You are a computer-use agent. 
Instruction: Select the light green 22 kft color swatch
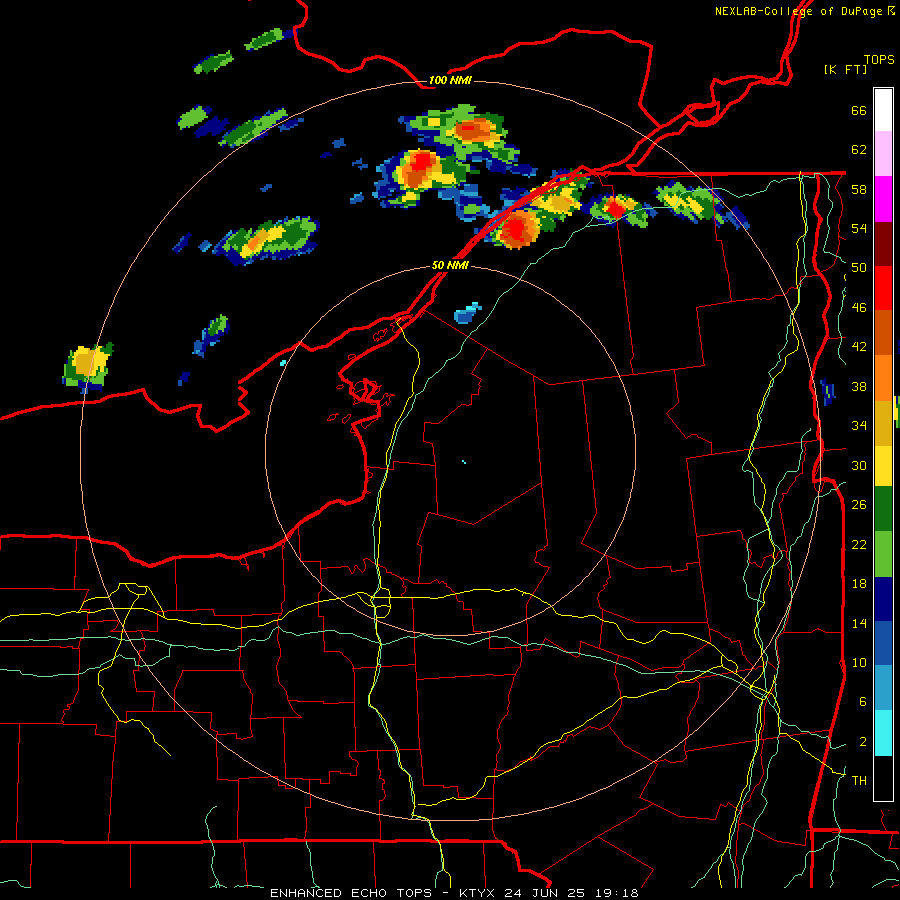(883, 554)
